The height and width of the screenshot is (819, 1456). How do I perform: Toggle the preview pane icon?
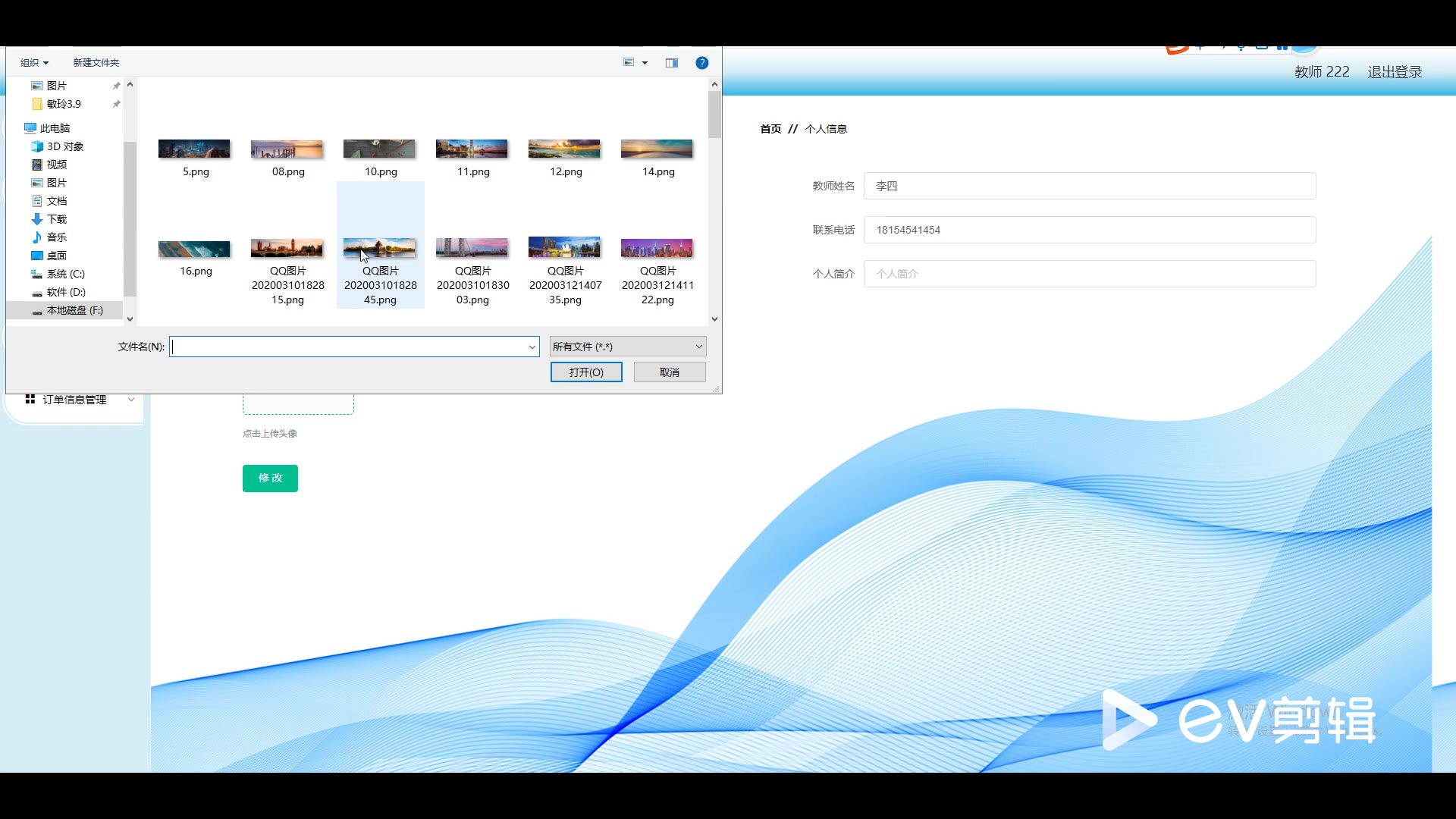point(672,63)
